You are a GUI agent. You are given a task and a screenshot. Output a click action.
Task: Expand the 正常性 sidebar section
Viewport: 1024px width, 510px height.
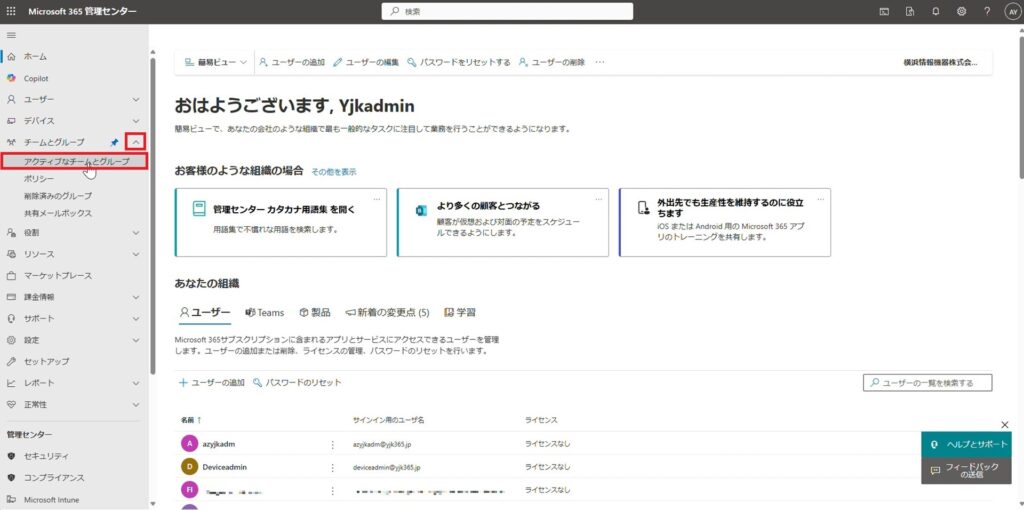pyautogui.click(x=136, y=404)
